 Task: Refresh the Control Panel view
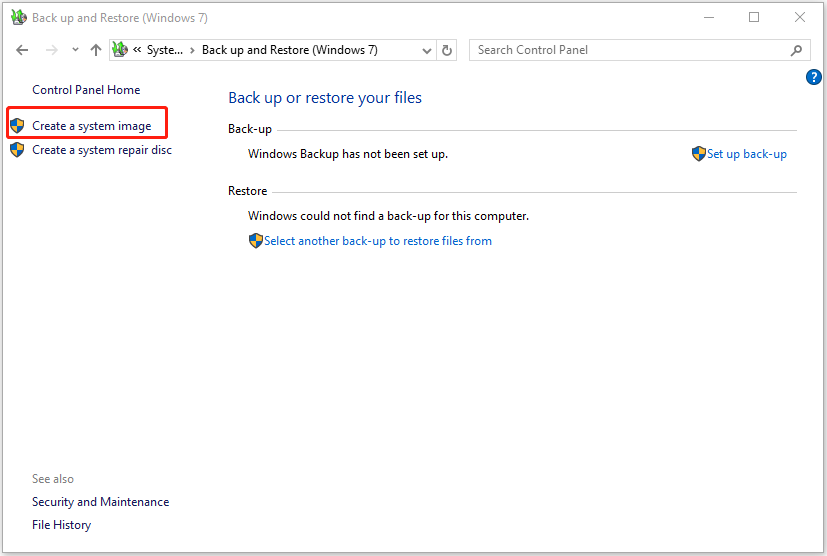(x=447, y=51)
